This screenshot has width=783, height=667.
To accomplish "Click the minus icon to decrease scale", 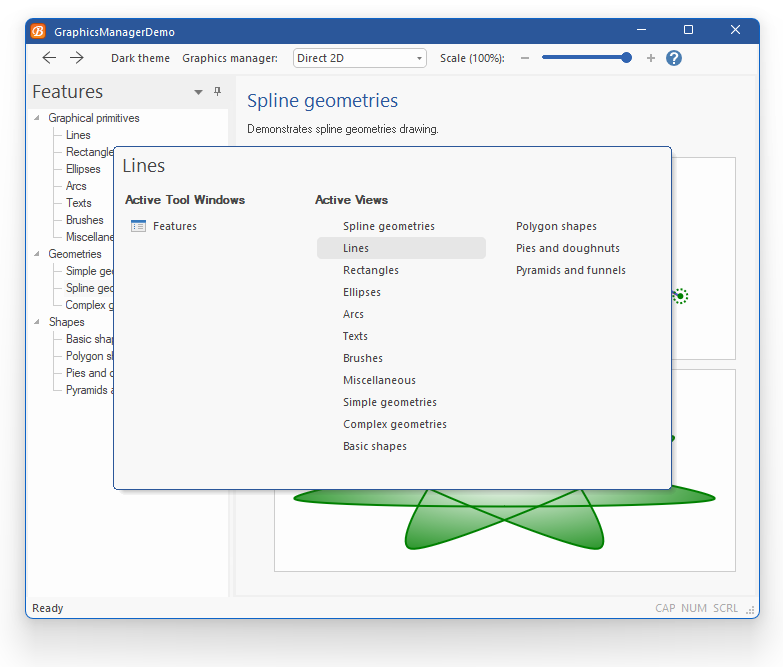I will [525, 58].
